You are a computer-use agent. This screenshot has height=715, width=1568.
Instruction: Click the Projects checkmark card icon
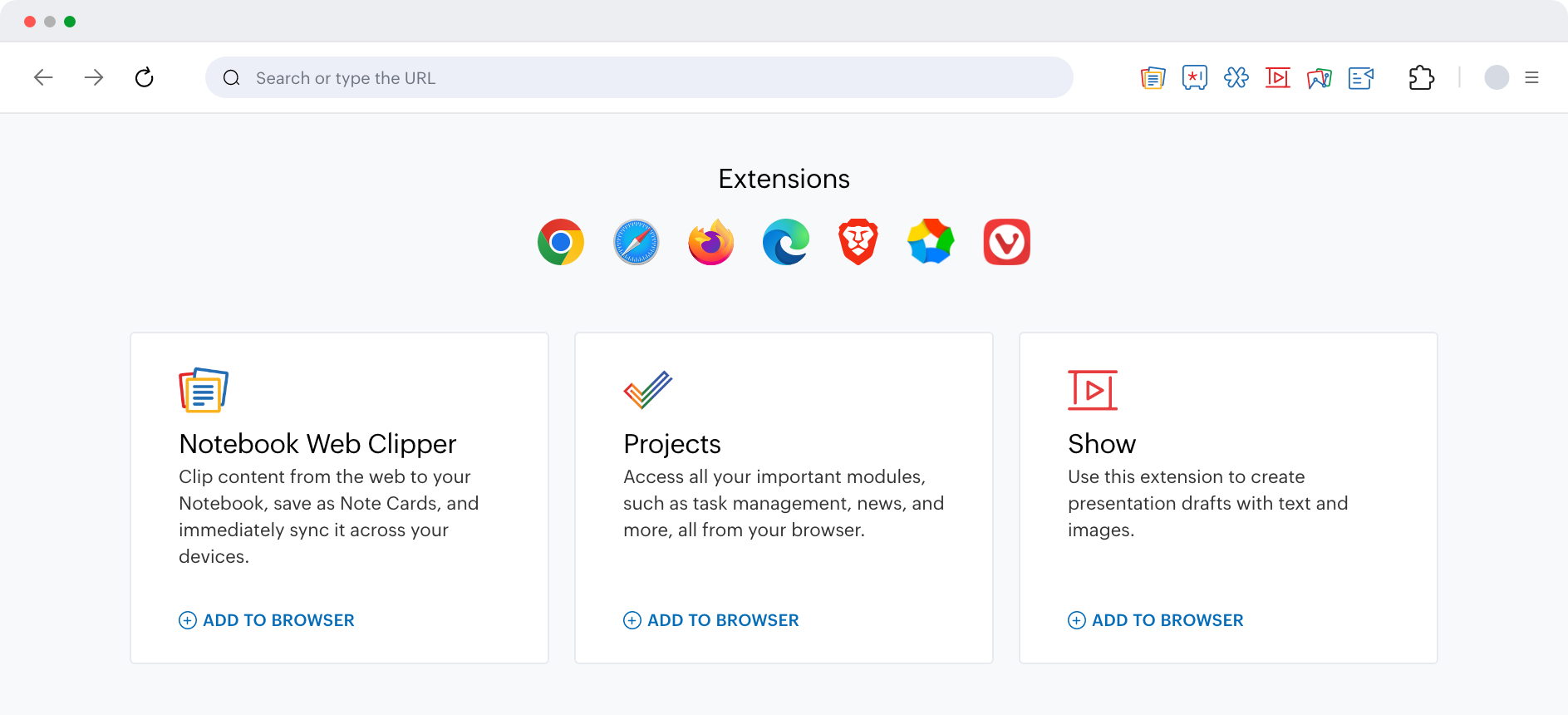(x=648, y=390)
